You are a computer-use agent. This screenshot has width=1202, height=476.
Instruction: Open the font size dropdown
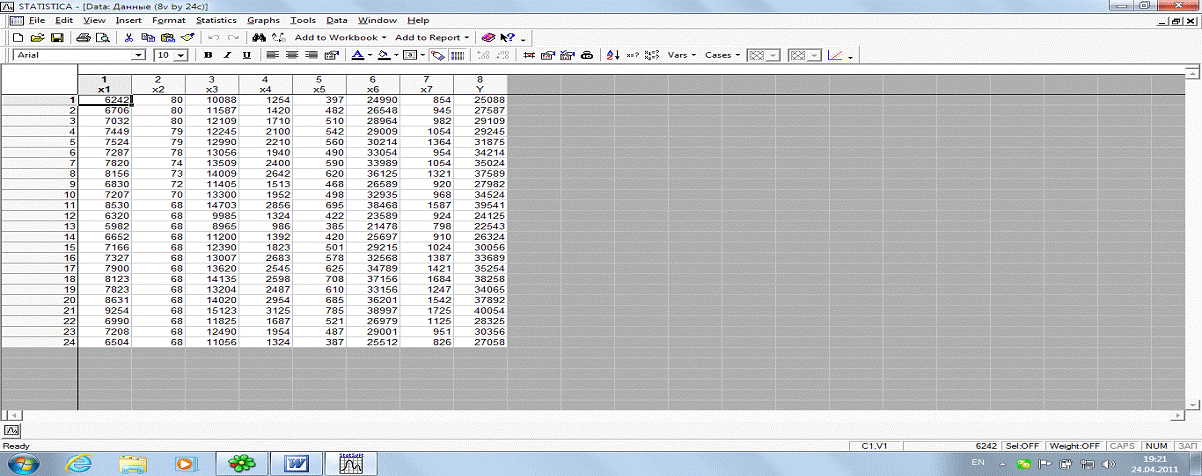coord(183,55)
